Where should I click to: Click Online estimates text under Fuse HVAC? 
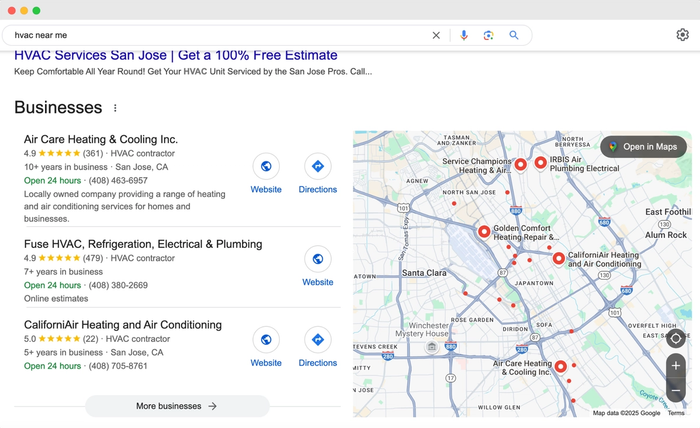(x=56, y=299)
